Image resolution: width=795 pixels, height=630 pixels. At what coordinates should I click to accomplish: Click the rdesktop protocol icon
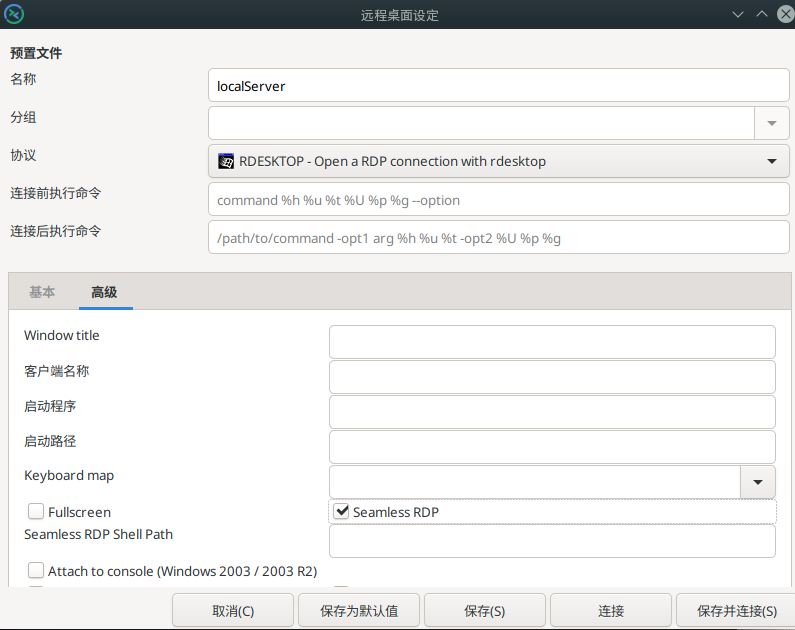click(x=226, y=161)
